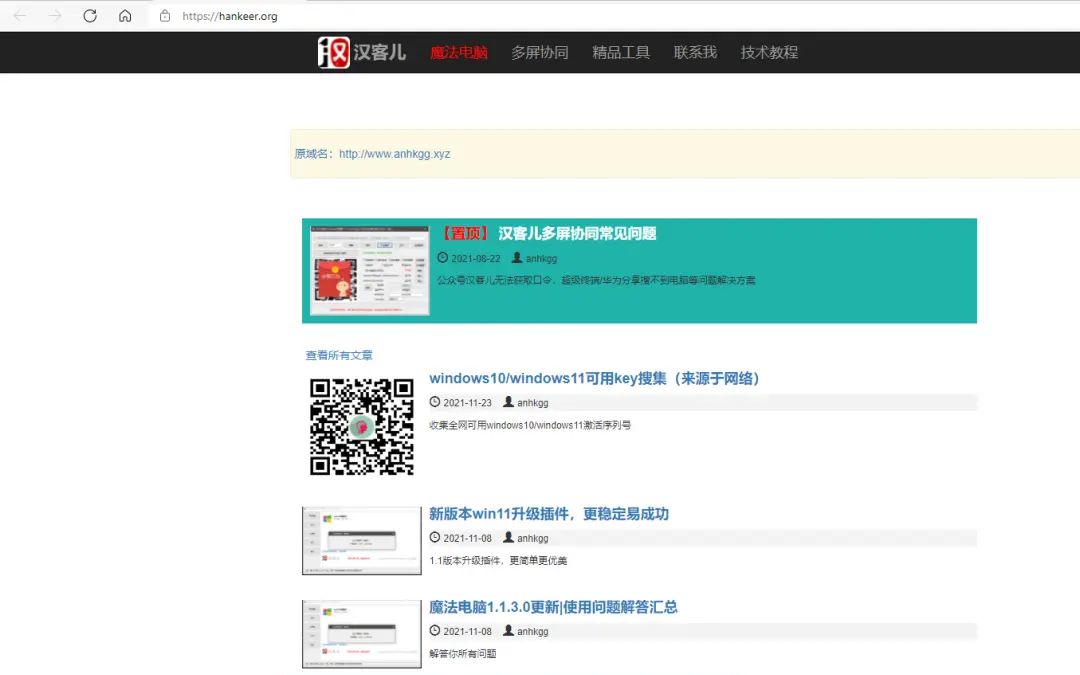Click the 查看所有文章 link
This screenshot has height=675, width=1080.
[339, 355]
